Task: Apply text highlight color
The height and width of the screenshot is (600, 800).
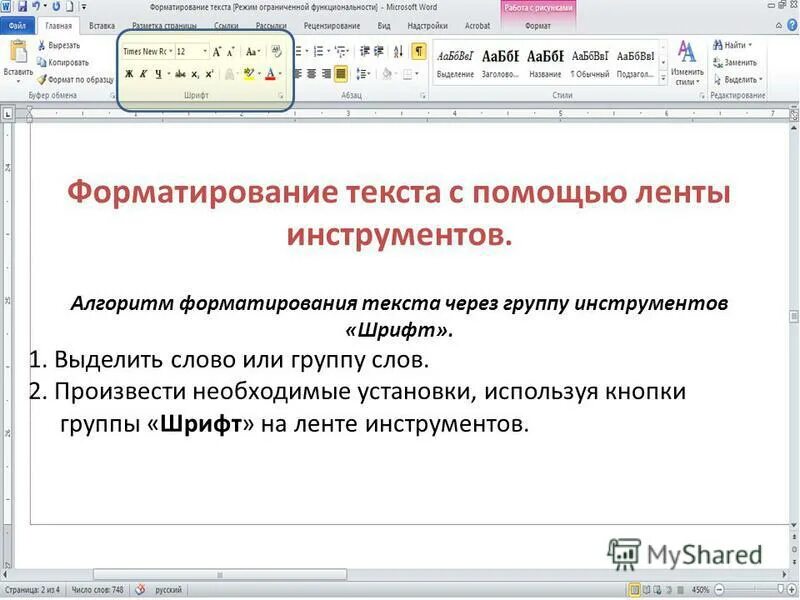Action: tap(249, 72)
